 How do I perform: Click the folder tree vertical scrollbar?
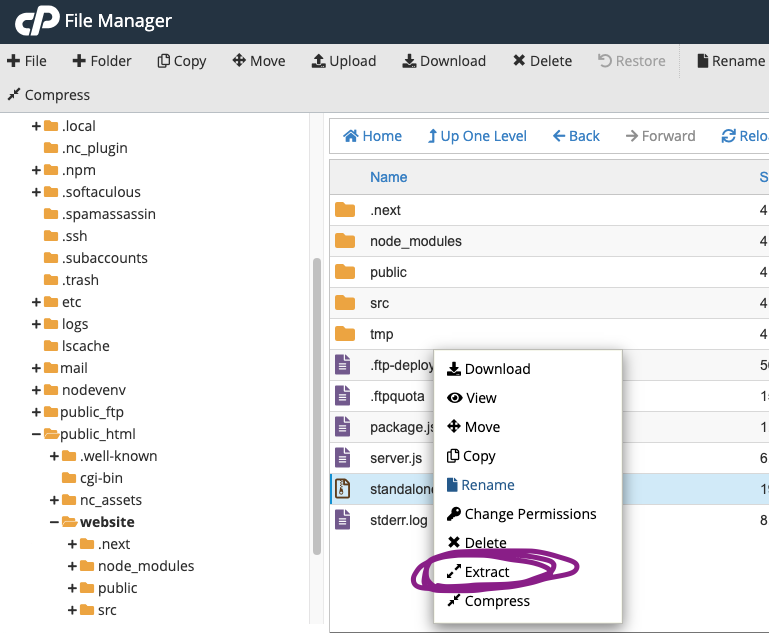coord(317,406)
